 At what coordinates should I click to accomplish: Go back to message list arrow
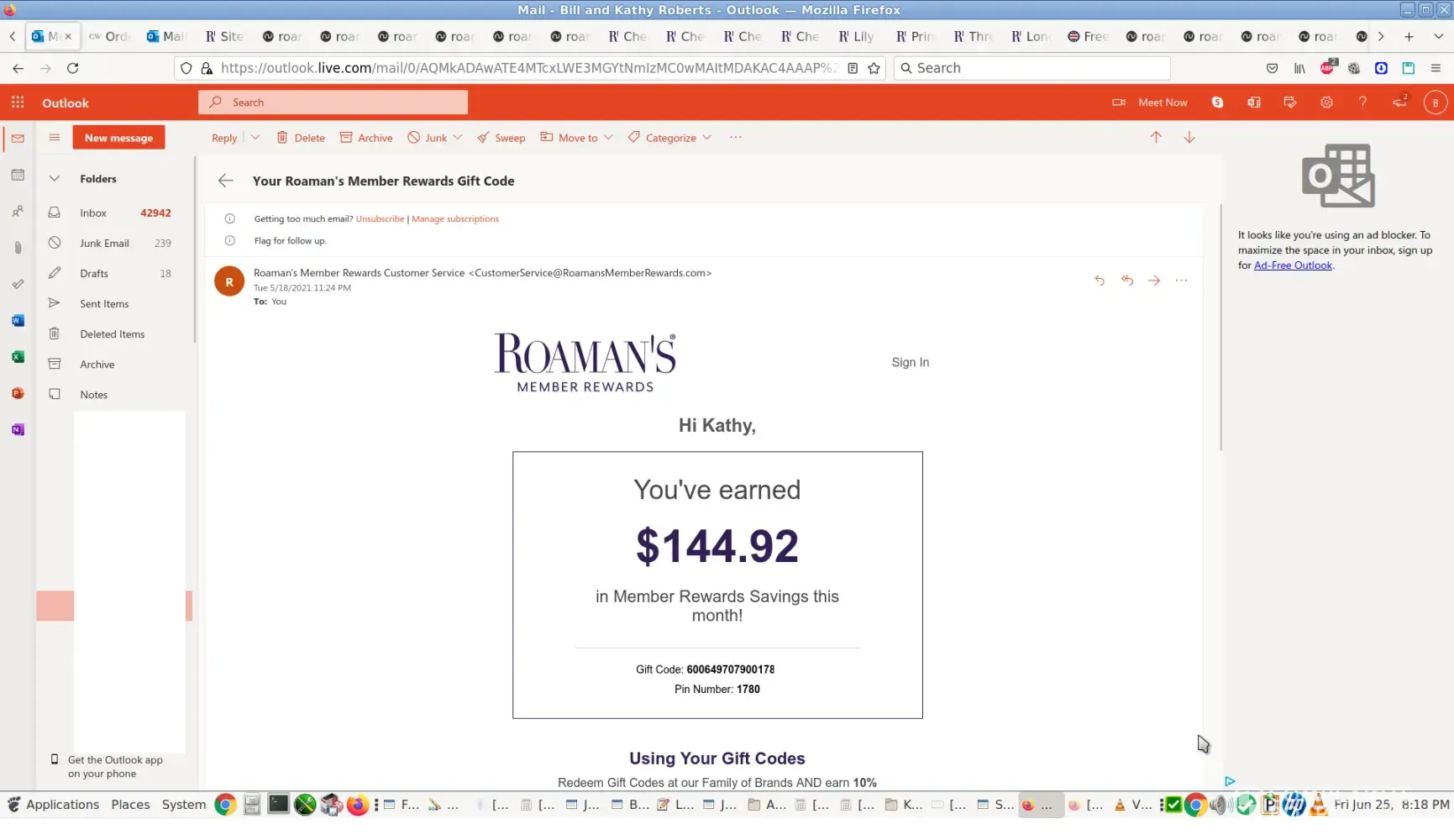click(x=225, y=181)
